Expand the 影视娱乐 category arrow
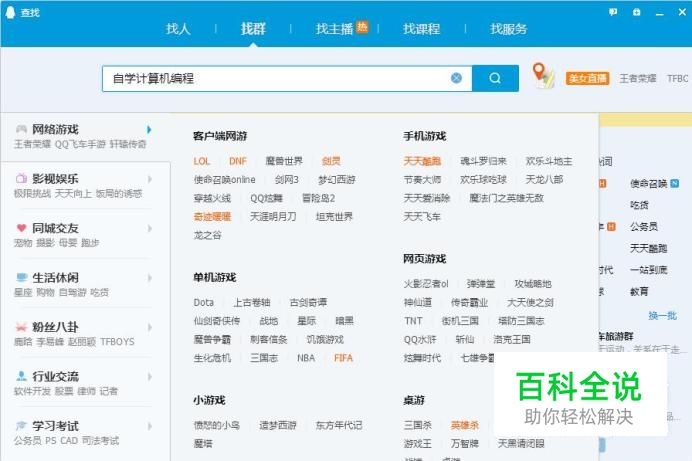692x461 pixels. click(x=149, y=179)
